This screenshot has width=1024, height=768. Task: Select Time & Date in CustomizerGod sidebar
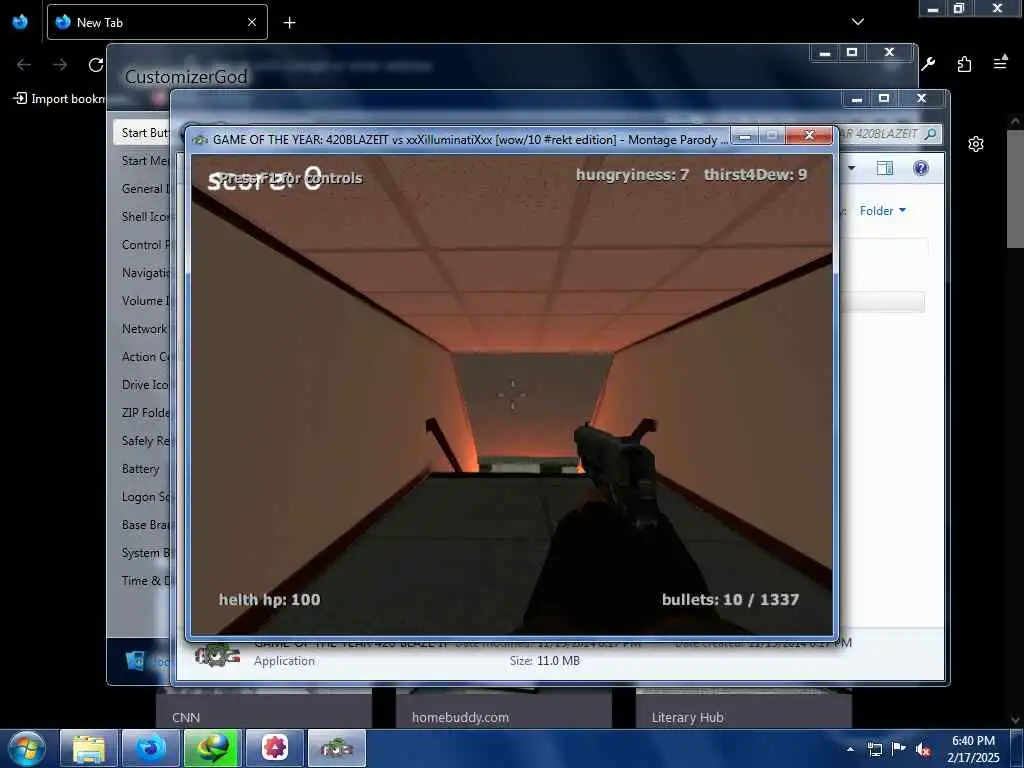pos(145,581)
